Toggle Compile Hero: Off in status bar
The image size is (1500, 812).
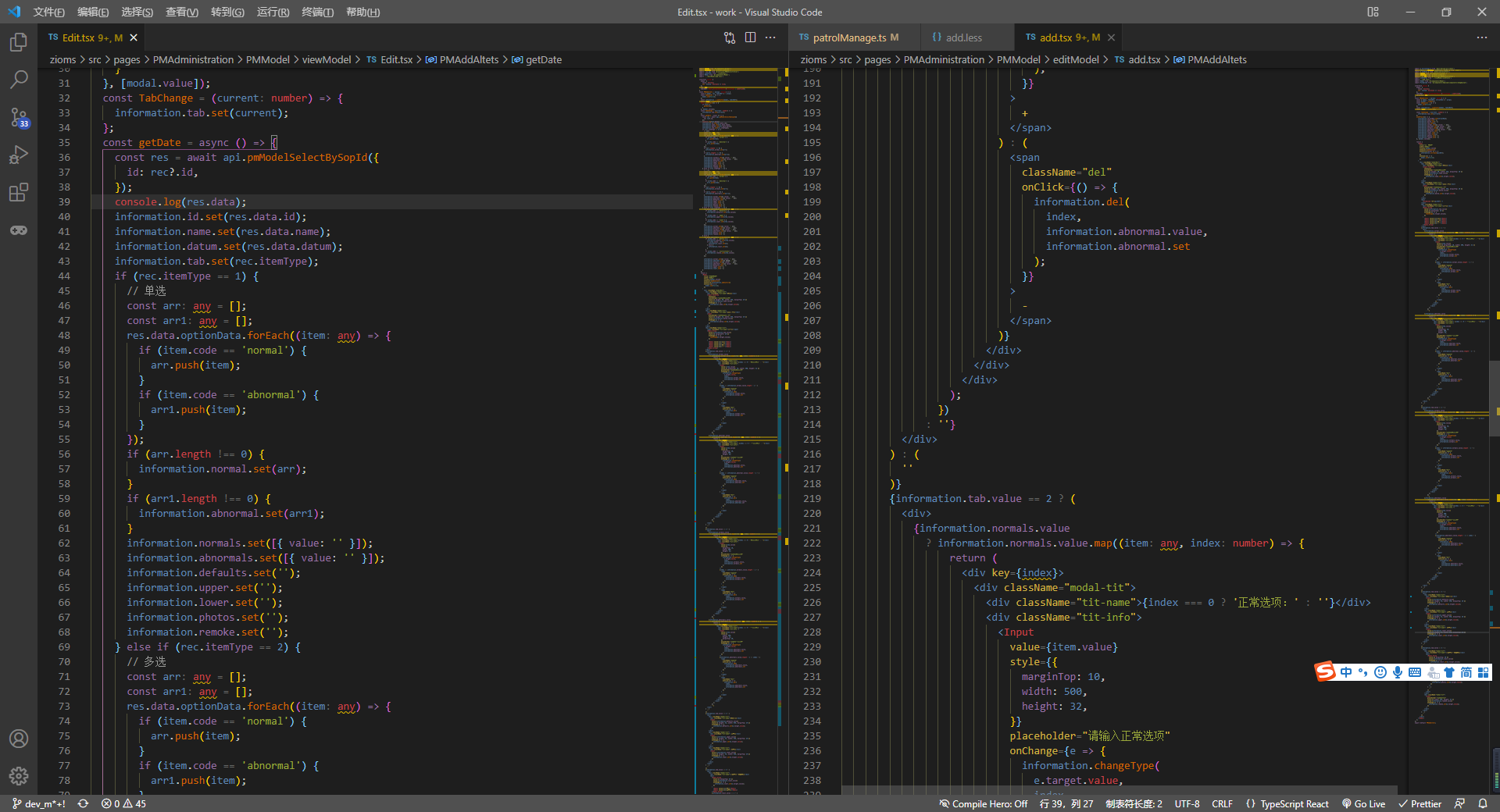tap(984, 803)
